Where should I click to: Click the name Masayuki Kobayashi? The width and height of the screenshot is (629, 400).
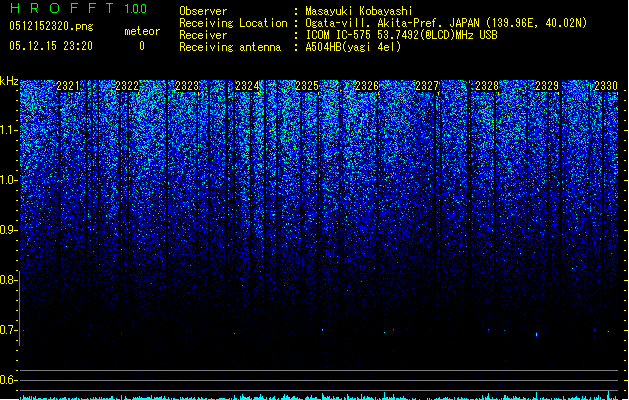(x=359, y=11)
